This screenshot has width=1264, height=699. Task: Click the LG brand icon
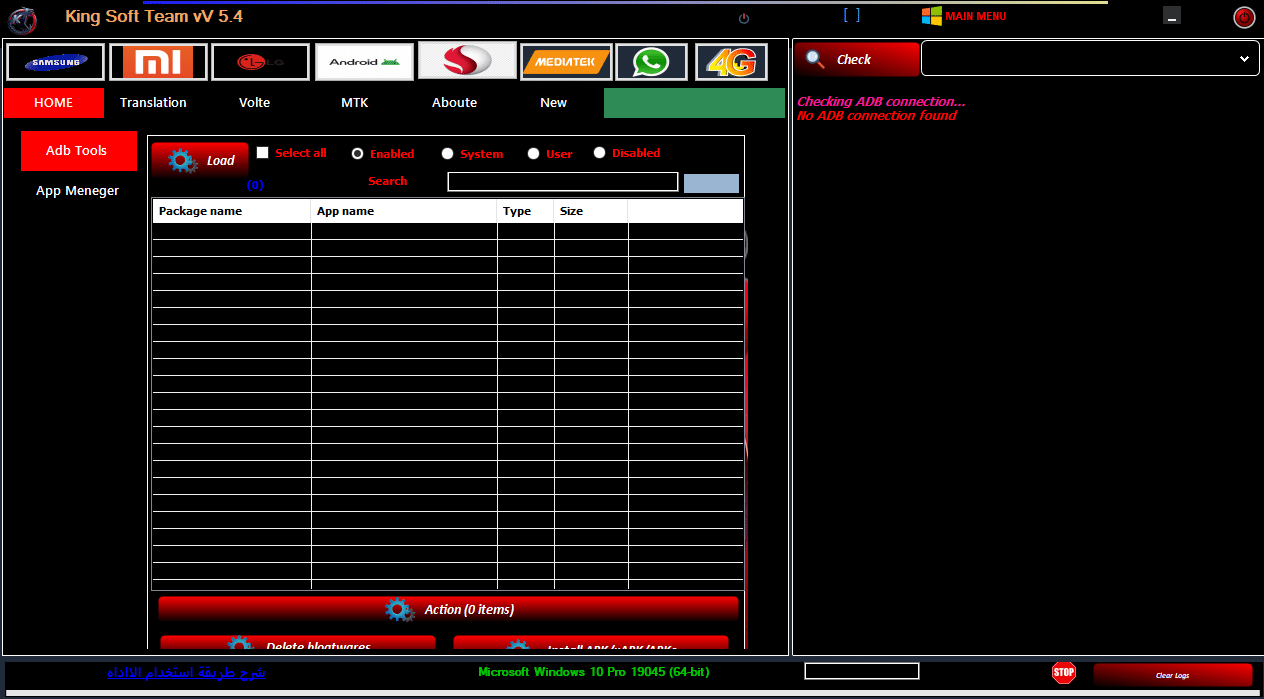point(260,61)
